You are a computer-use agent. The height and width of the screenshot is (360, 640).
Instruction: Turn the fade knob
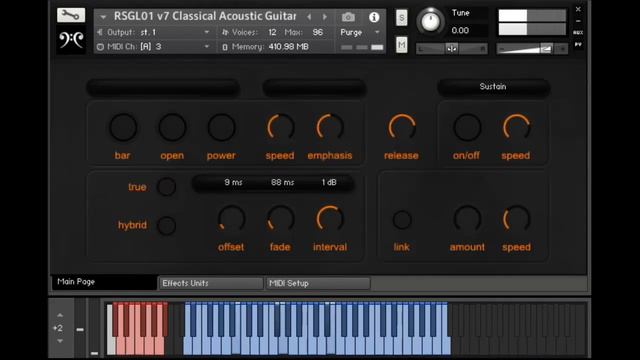280,219
